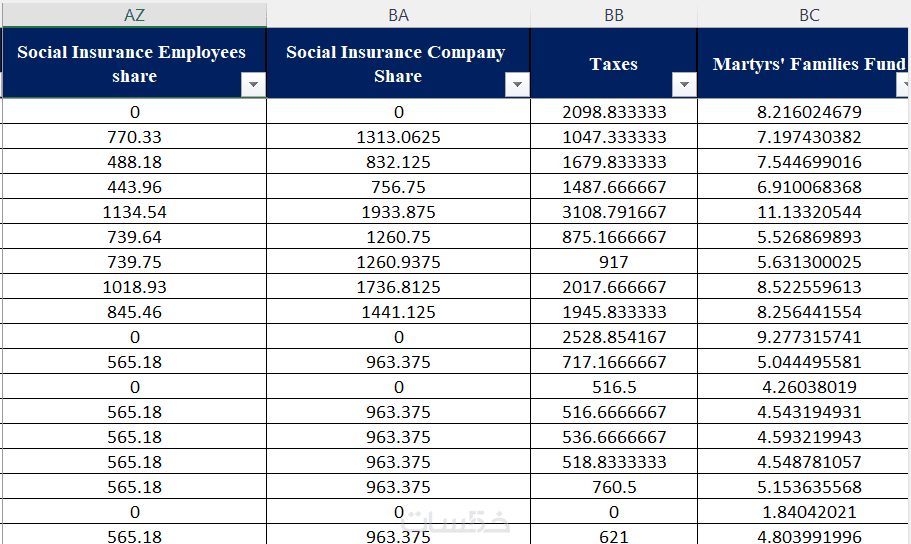Select cell with value 1260.9375
This screenshot has width=911, height=544.
coord(399,262)
